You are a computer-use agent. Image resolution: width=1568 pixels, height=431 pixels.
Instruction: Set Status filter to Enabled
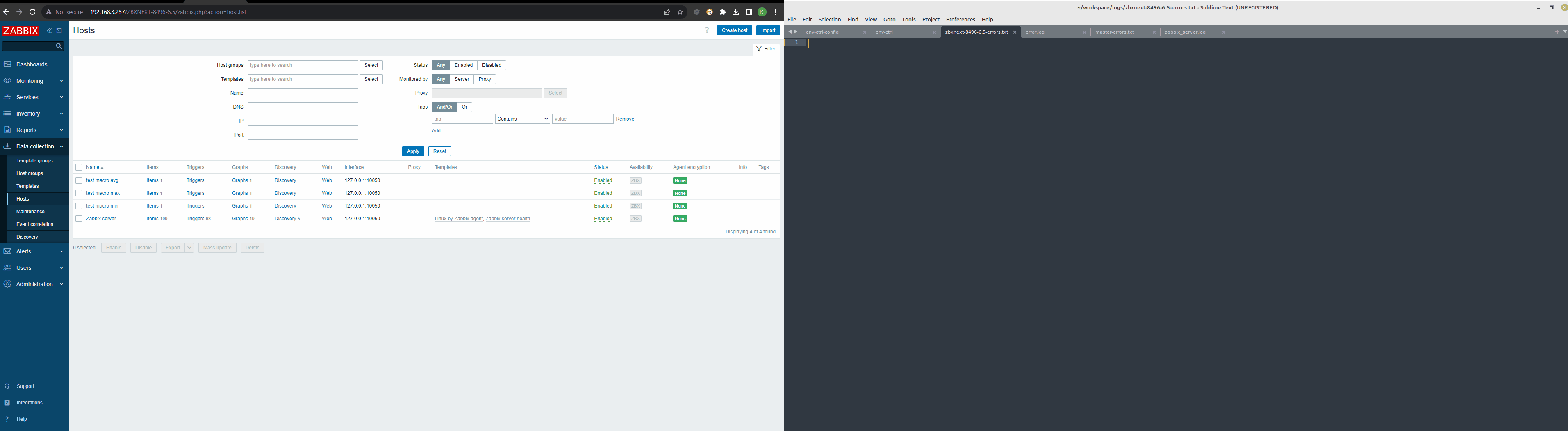click(463, 65)
